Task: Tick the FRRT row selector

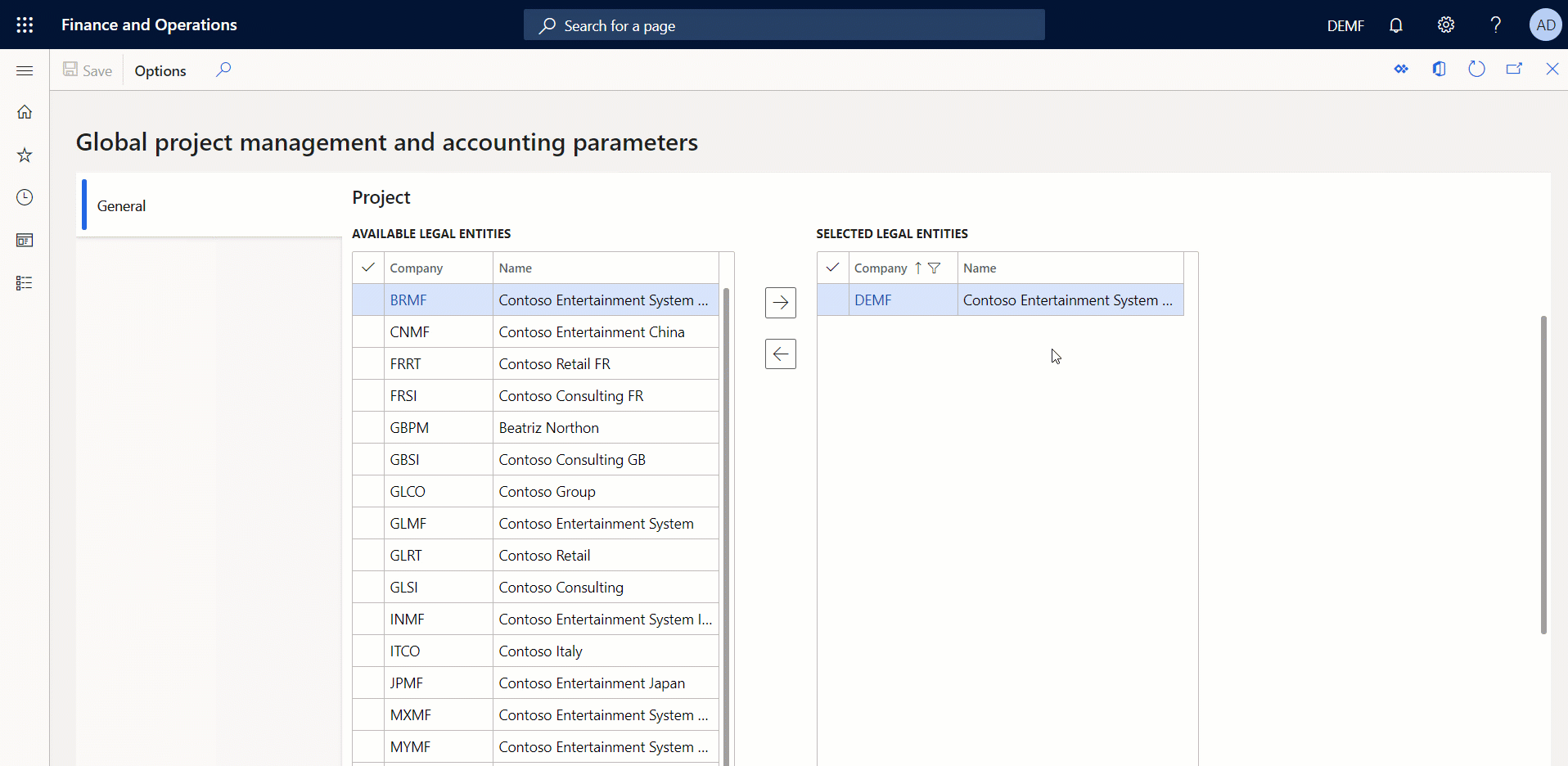Action: pyautogui.click(x=368, y=363)
